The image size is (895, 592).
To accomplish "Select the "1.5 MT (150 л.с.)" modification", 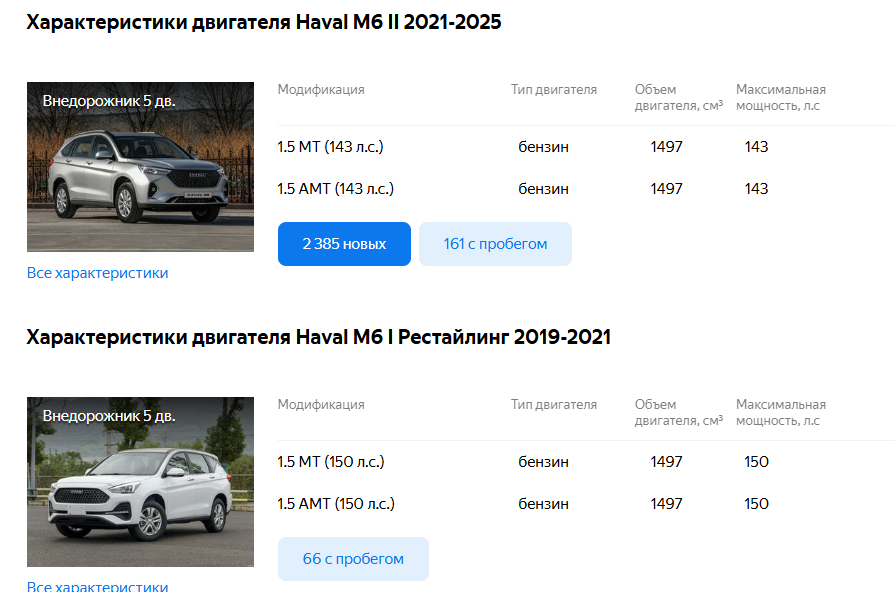I will [x=331, y=462].
